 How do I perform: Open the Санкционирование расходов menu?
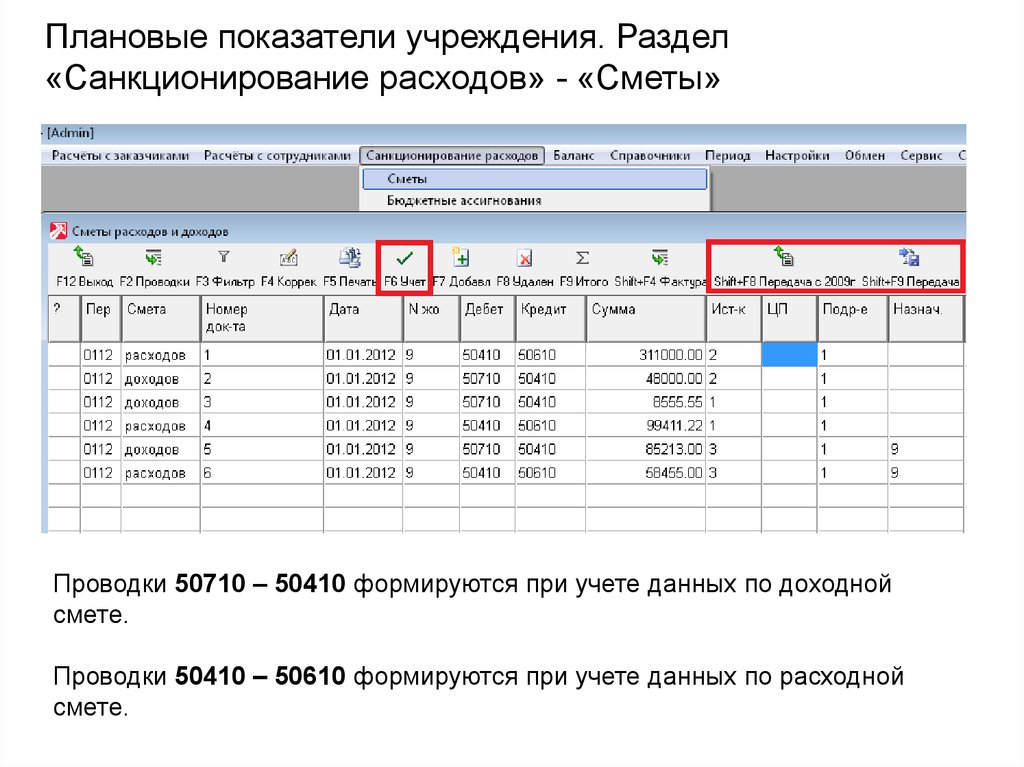(x=453, y=156)
